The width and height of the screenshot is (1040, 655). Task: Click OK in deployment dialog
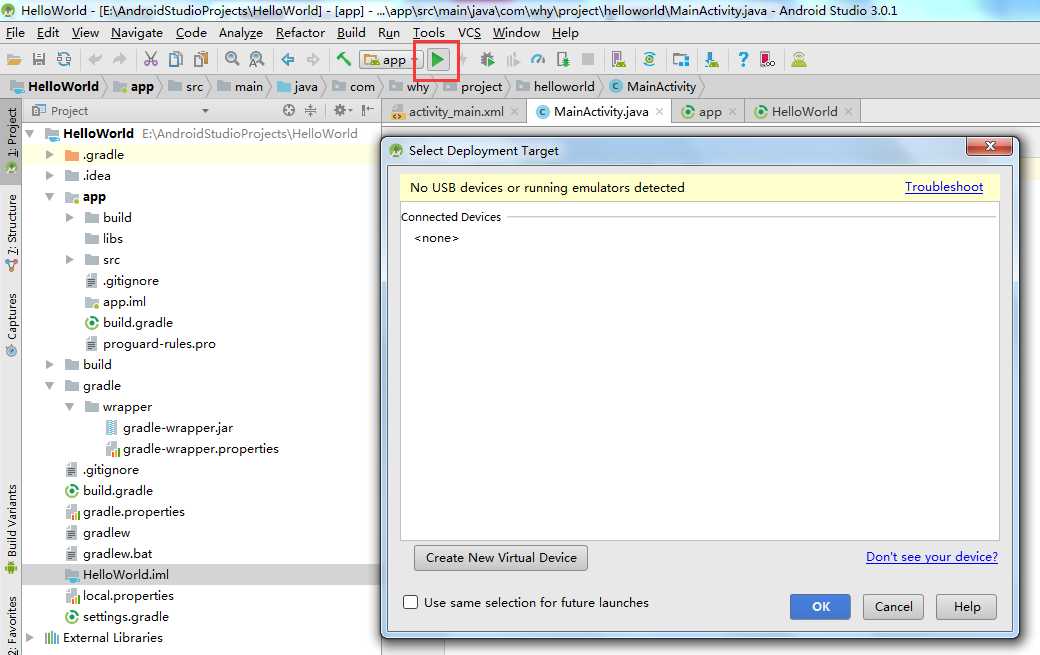(x=820, y=607)
